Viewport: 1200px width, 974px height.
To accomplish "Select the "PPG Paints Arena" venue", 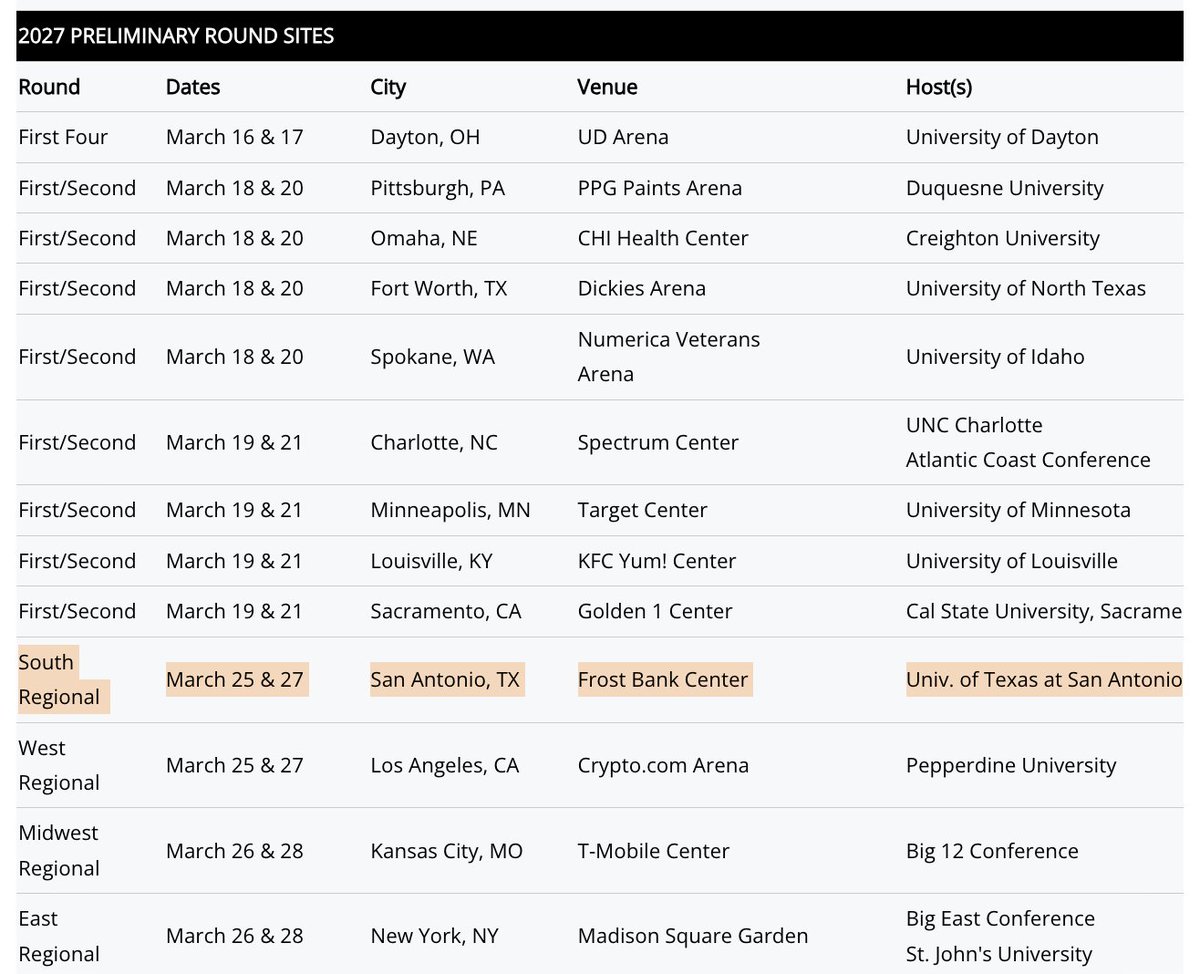I will coord(659,188).
